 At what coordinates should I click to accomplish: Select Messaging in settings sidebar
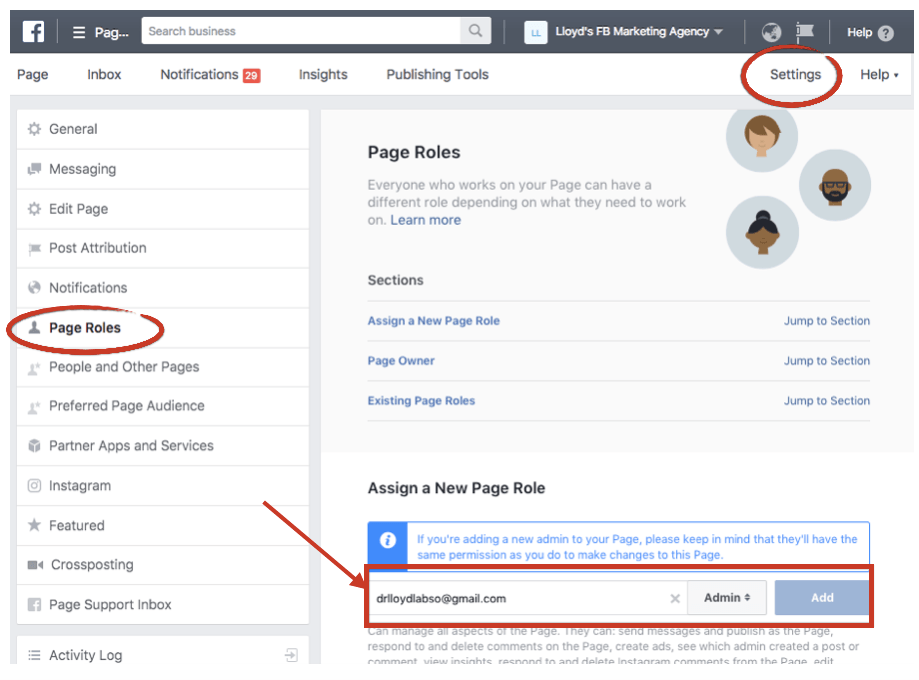point(163,169)
